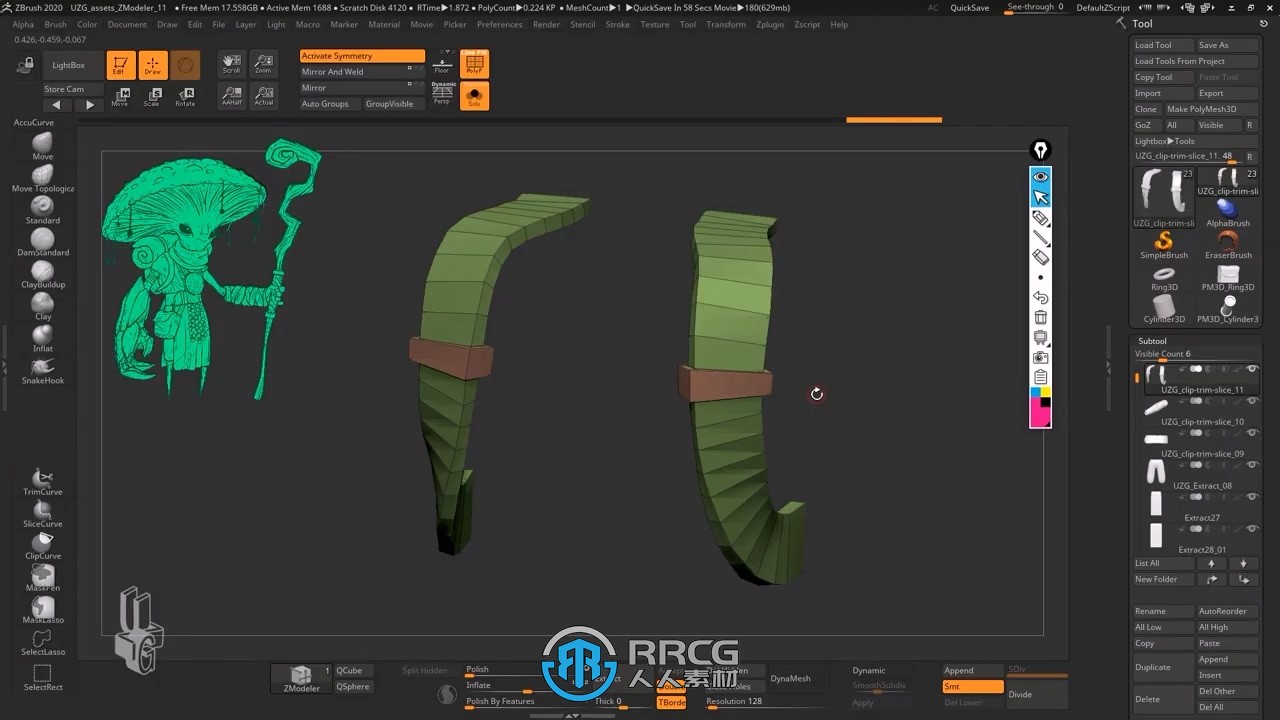Toggle Solo mode
The width and height of the screenshot is (1280, 720).
tap(474, 96)
